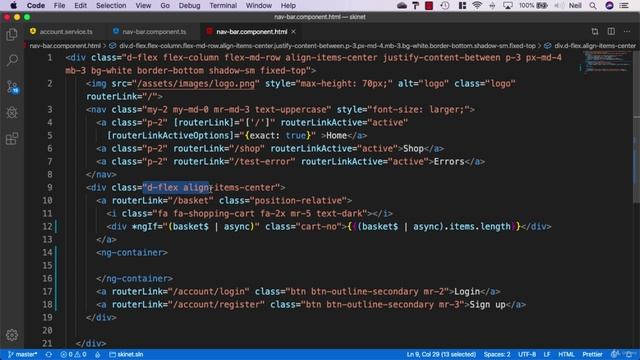The width and height of the screenshot is (640, 360).
Task: Click line number 9 in gutter
Action: point(50,187)
